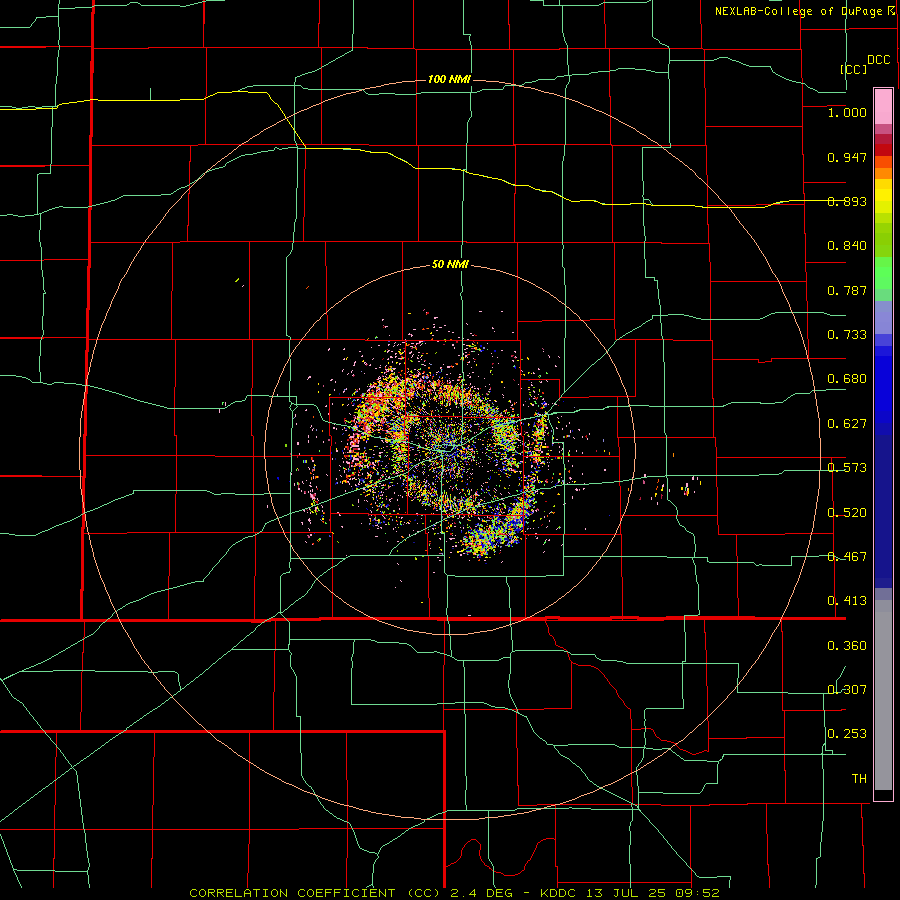Click the 0.733 scale value
Screen dimensions: 900x900
pyautogui.click(x=847, y=335)
